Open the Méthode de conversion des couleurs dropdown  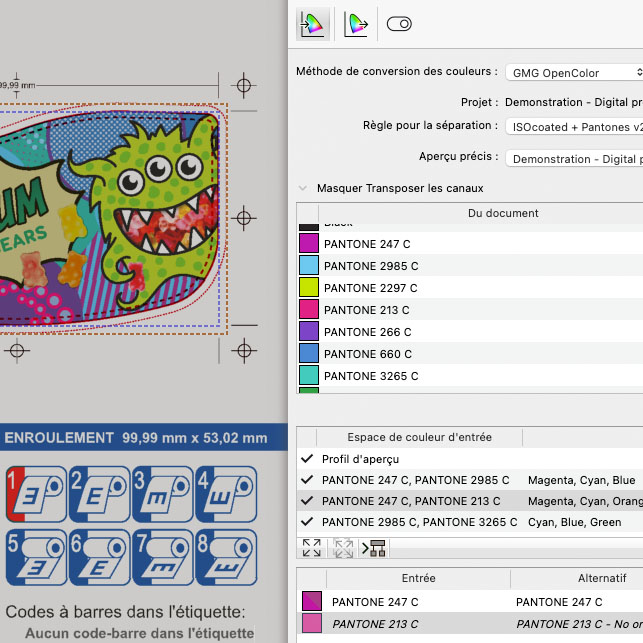(x=574, y=73)
